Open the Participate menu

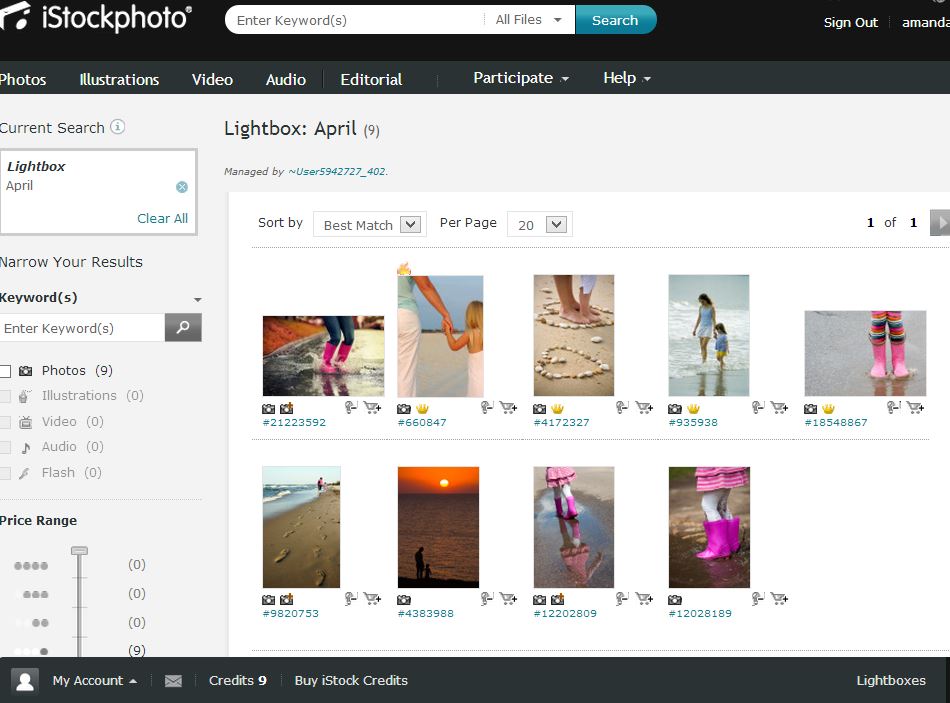tap(521, 78)
